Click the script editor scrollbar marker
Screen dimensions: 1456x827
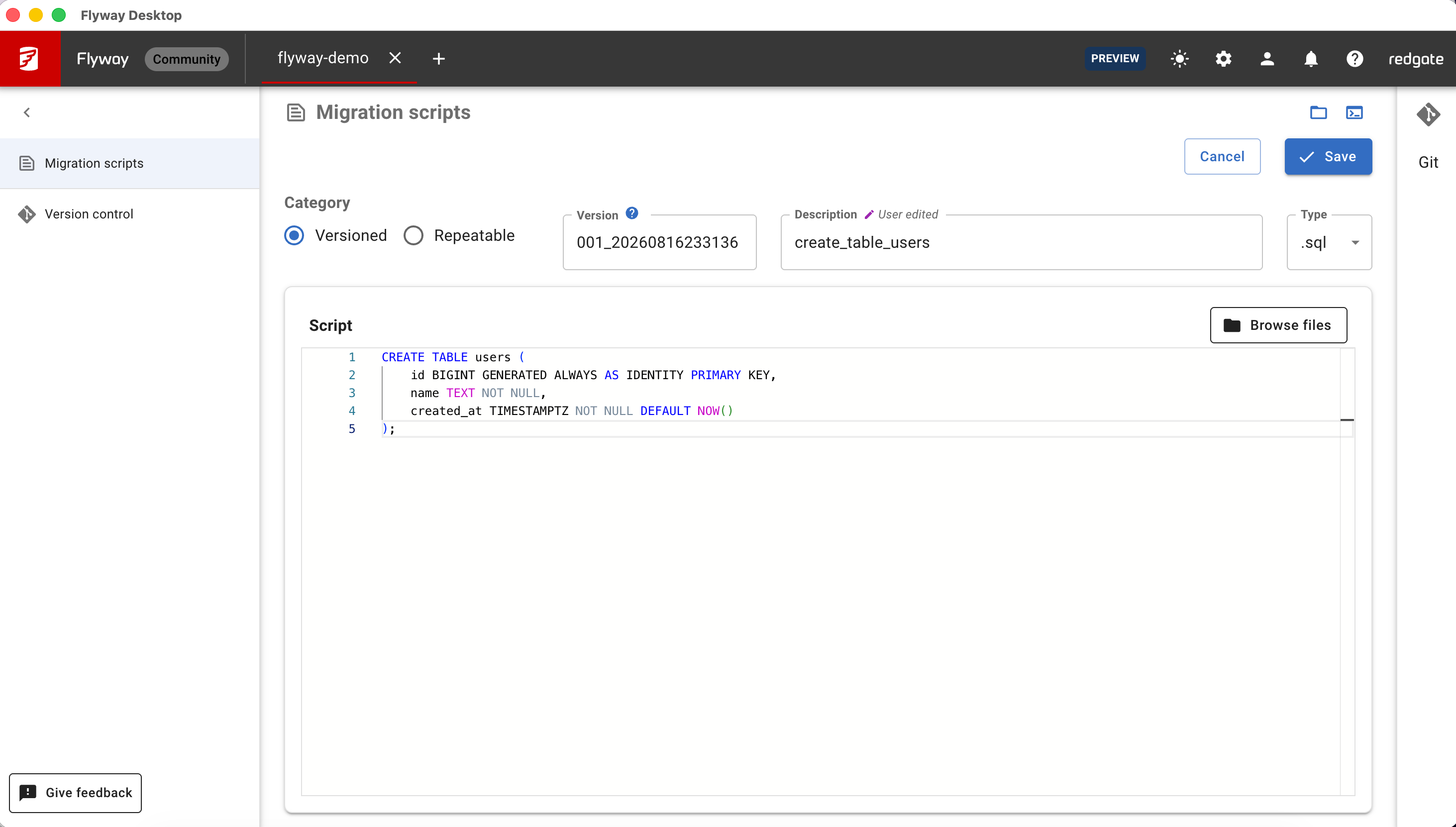(1347, 420)
